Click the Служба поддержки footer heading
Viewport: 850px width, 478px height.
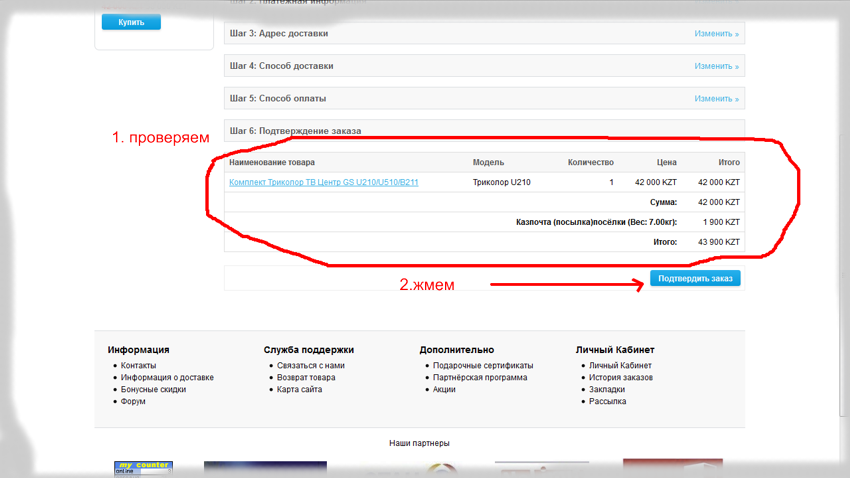coord(308,350)
